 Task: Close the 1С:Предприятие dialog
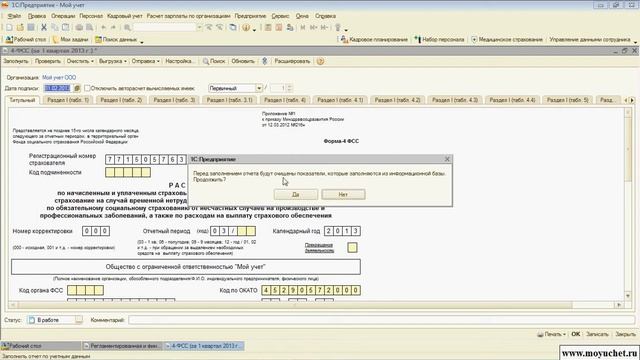[x=447, y=159]
